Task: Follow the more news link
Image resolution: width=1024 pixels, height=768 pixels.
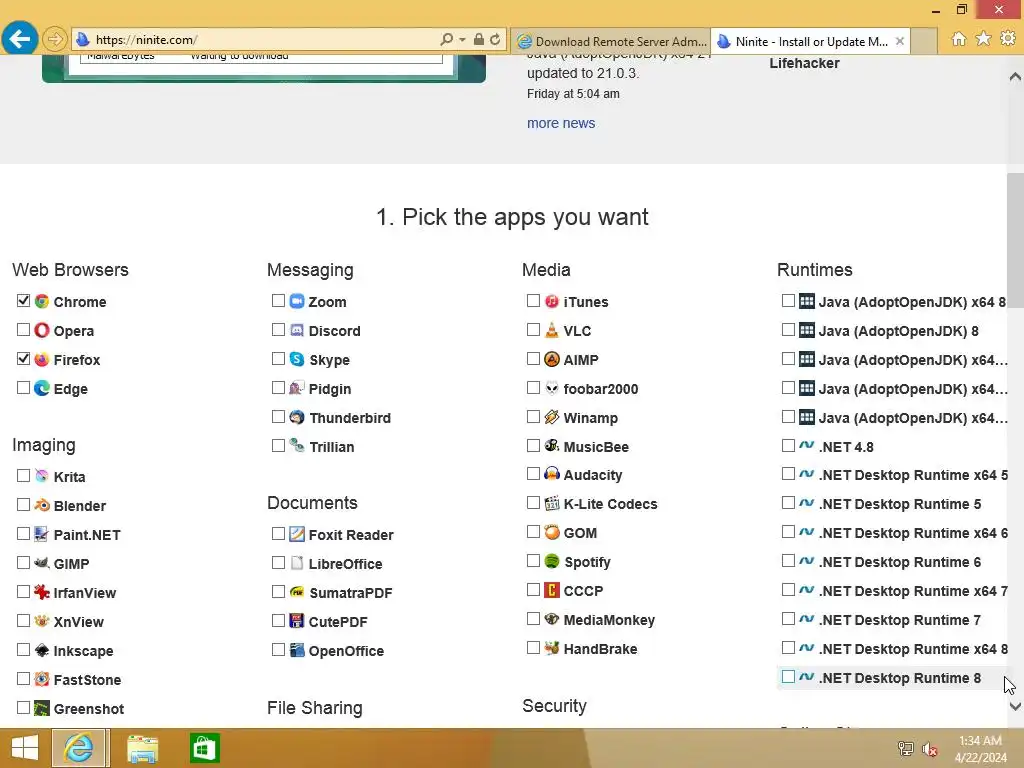Action: click(x=561, y=123)
